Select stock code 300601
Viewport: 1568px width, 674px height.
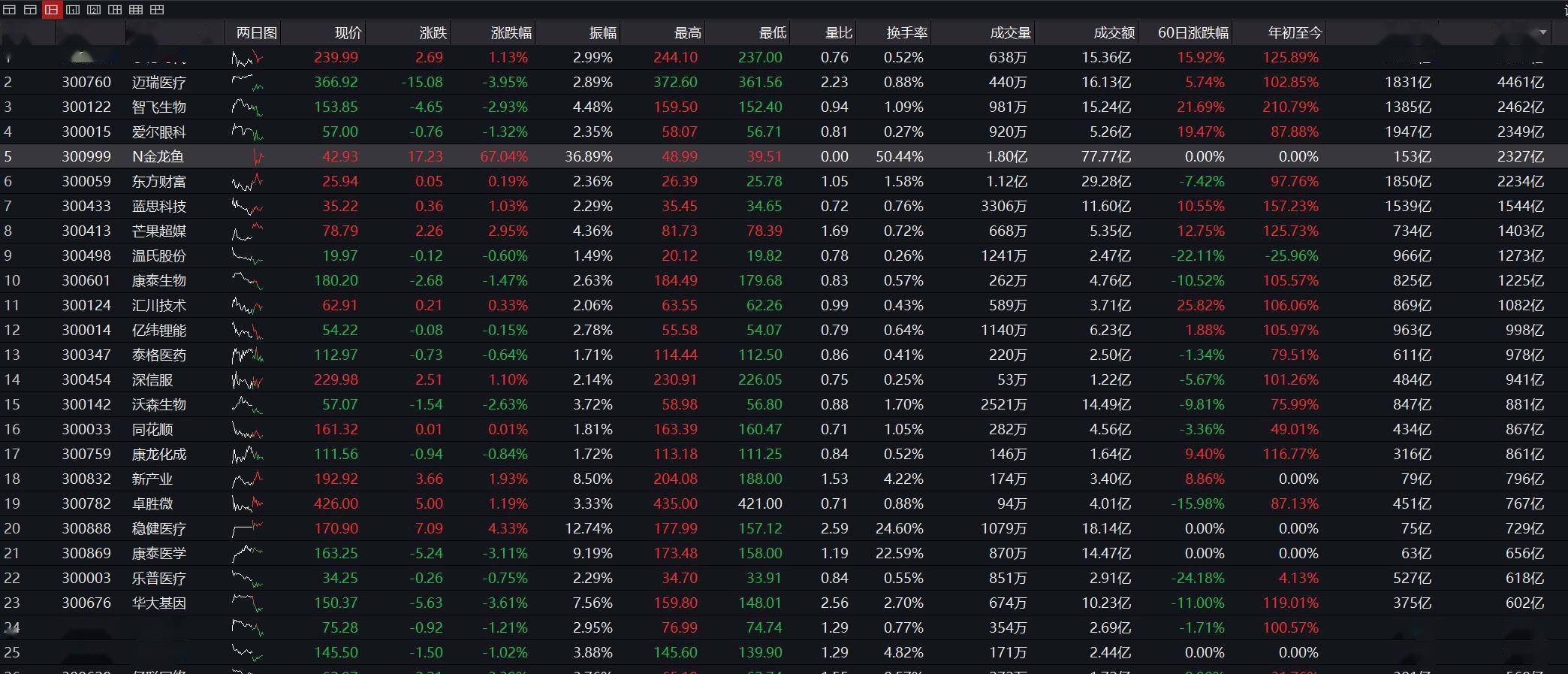(86, 281)
